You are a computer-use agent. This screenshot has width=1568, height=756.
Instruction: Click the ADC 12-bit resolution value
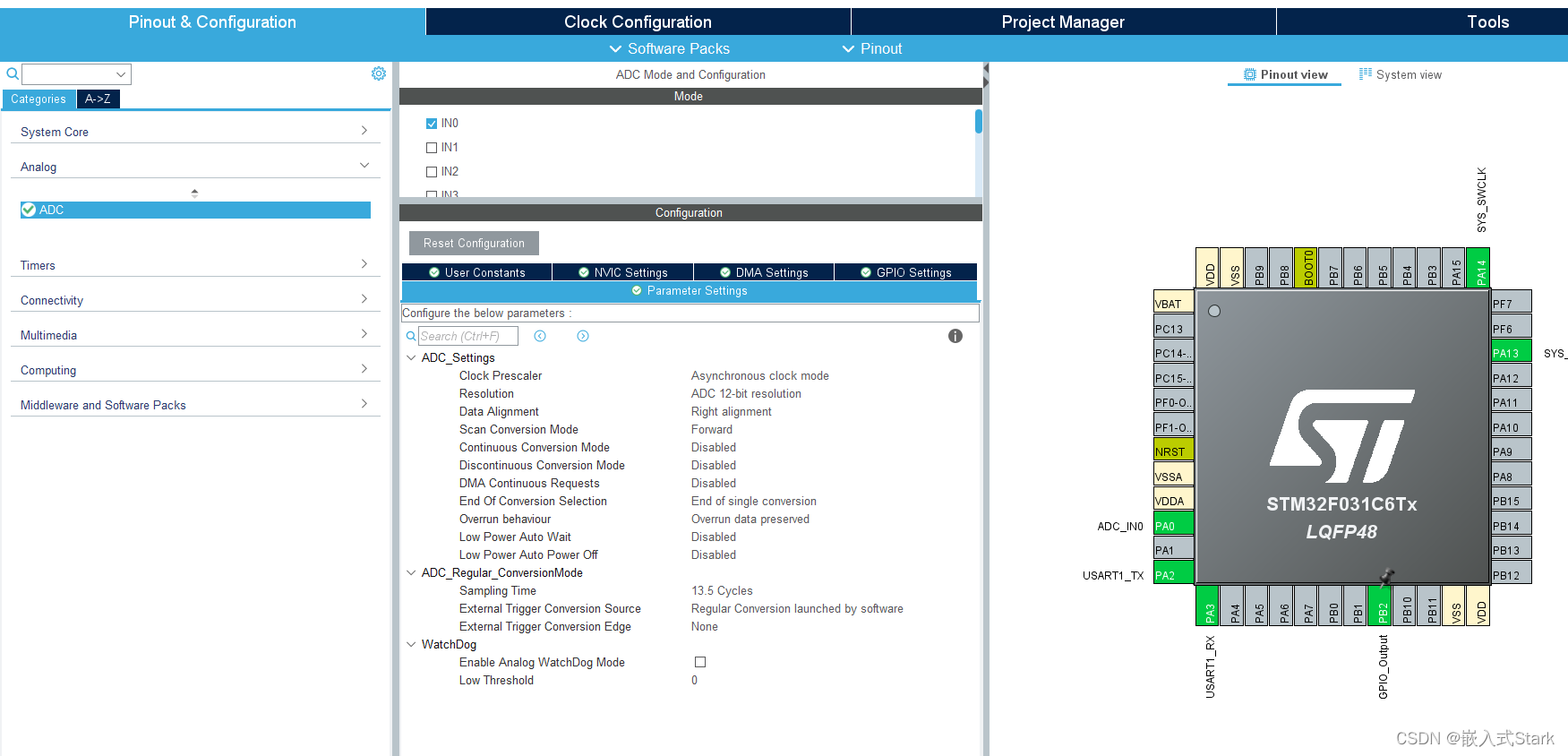746,393
